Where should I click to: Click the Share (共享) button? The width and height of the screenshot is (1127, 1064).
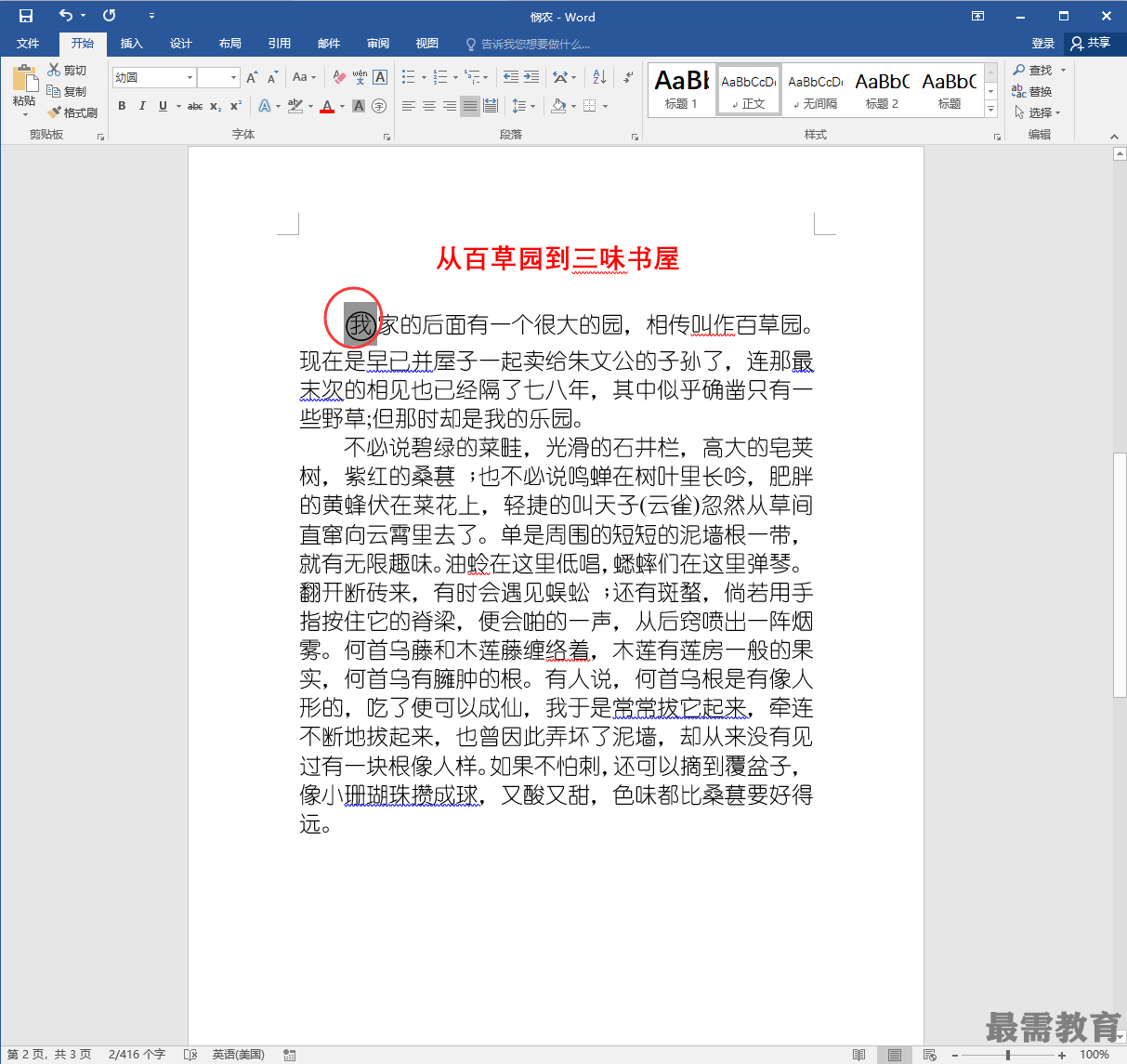click(1092, 44)
